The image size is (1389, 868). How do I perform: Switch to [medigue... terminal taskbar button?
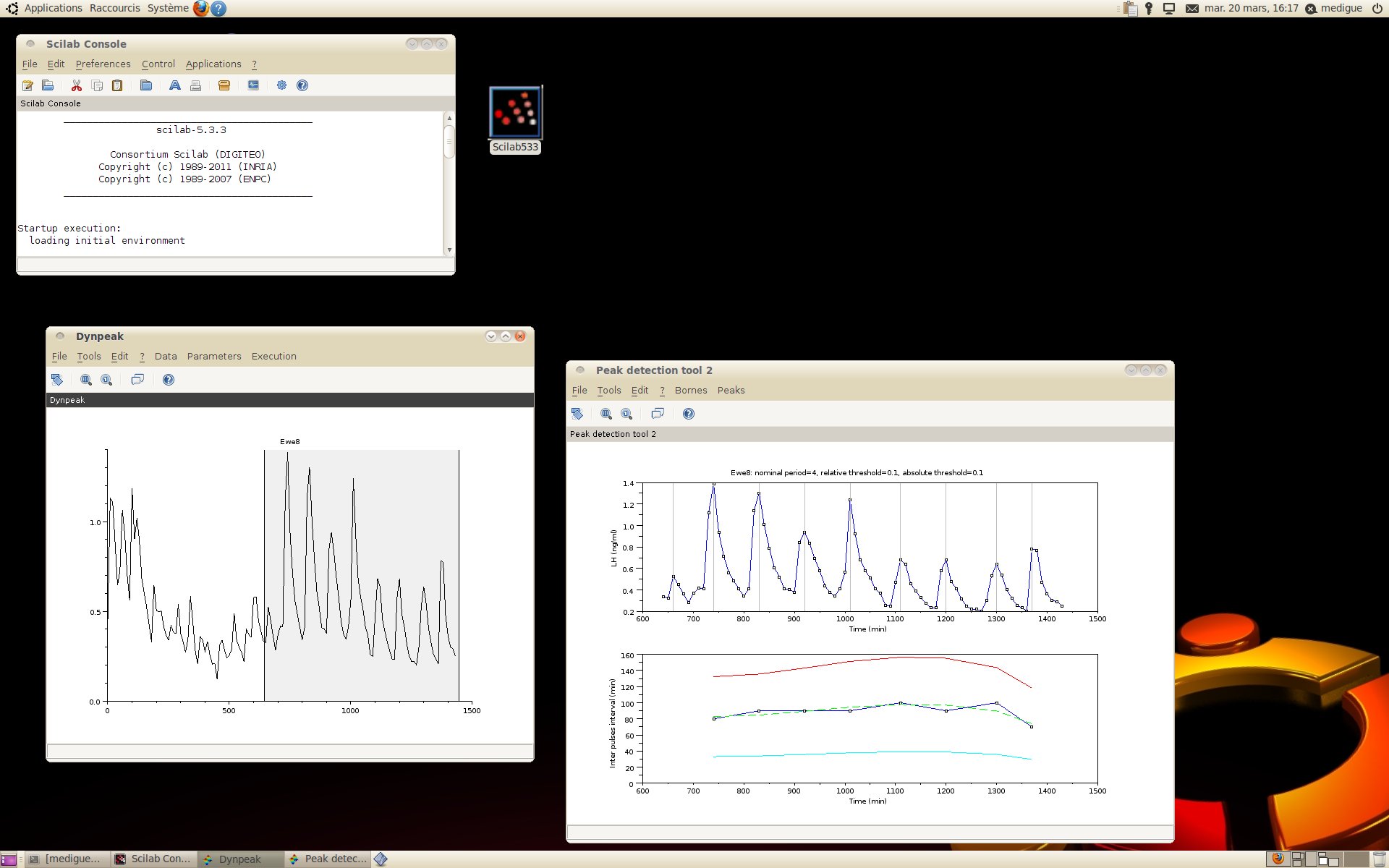[67, 859]
